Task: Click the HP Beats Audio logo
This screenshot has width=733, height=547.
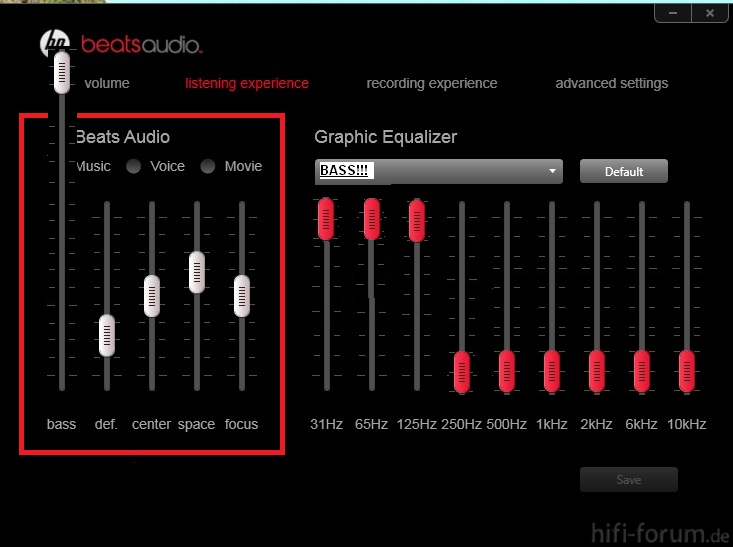Action: (120, 44)
